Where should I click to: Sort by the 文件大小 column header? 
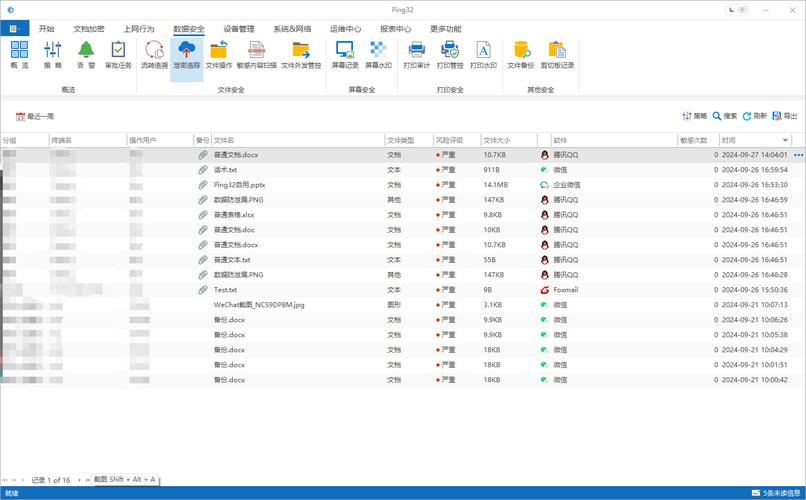508,140
